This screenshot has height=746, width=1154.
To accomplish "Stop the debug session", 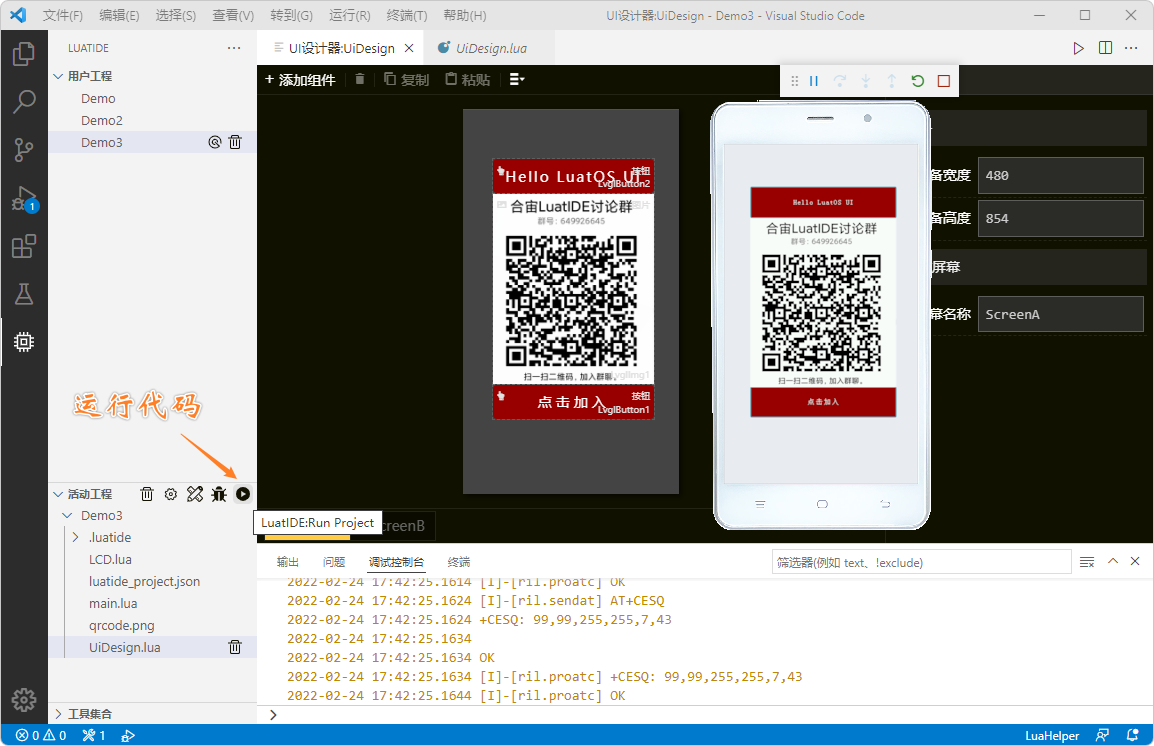I will point(944,81).
